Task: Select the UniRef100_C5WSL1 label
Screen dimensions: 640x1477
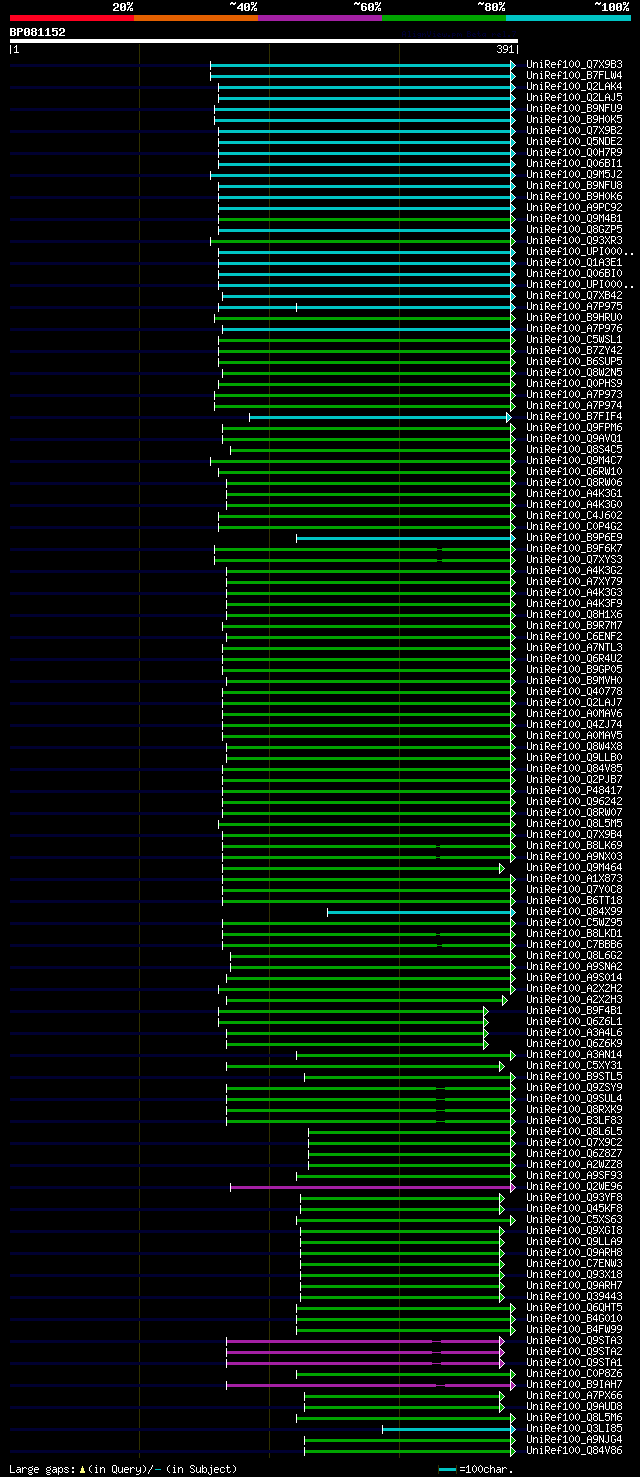Action: [574, 339]
